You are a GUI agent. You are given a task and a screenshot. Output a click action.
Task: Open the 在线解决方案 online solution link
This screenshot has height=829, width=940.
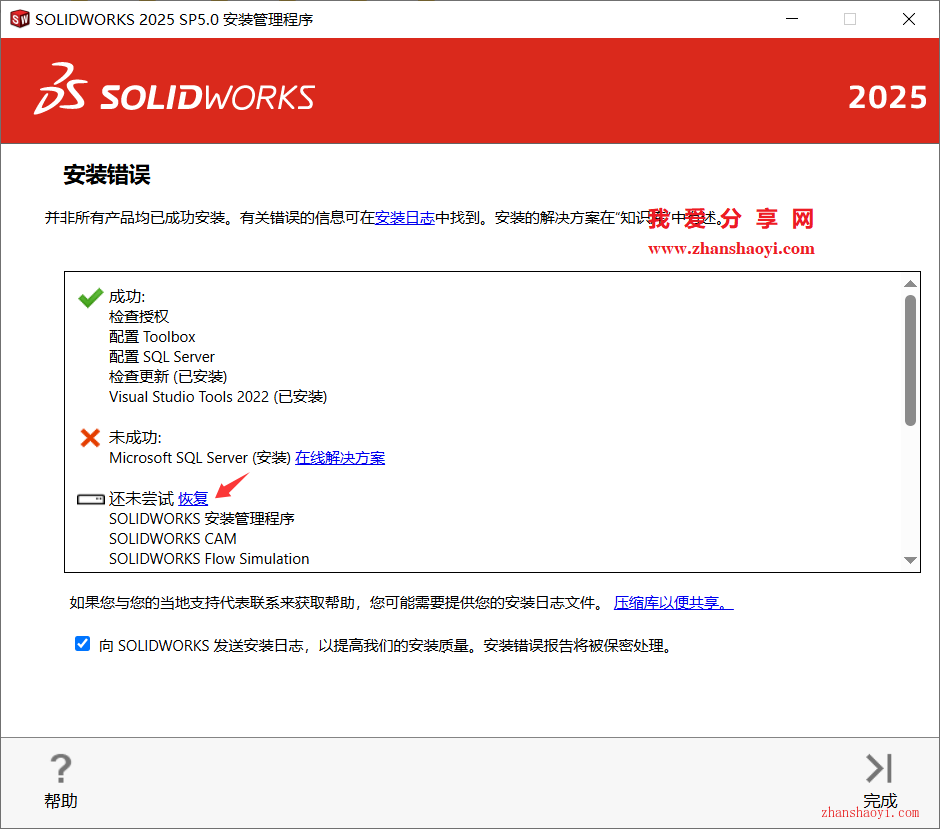(x=340, y=458)
